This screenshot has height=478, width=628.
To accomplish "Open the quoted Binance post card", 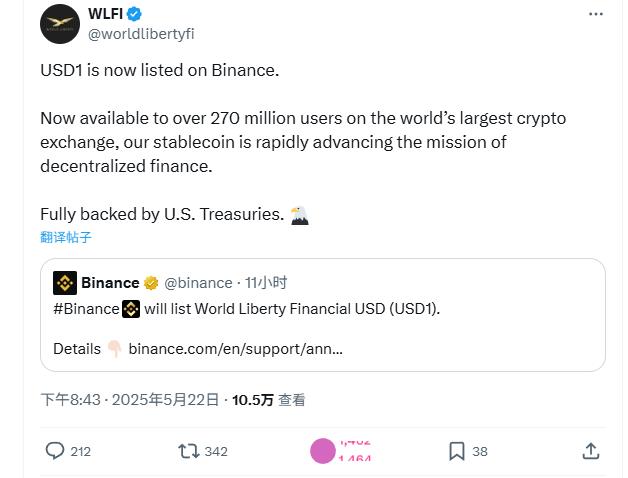I will [x=323, y=315].
